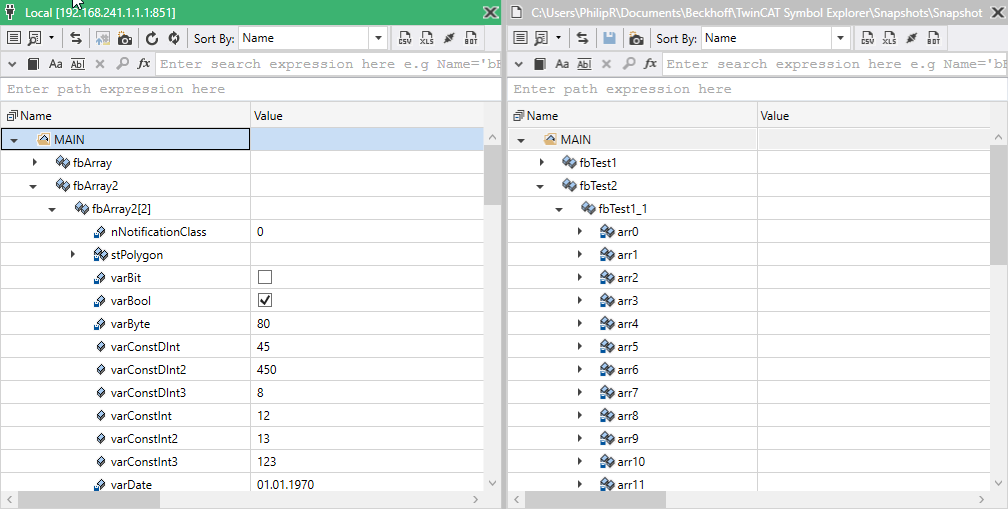1008x509 pixels.
Task: Click the Value column header in Snapshot pane
Action: (x=874, y=116)
